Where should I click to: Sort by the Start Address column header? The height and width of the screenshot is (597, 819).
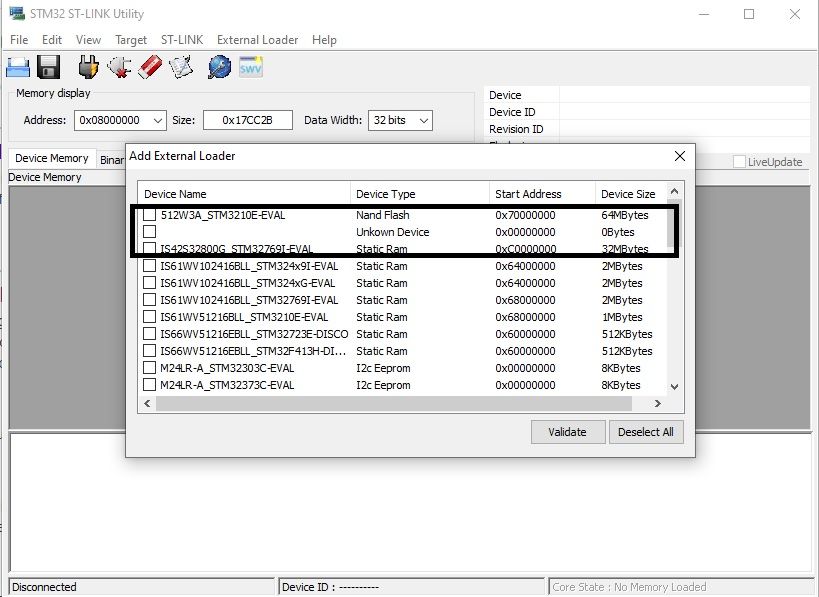pos(542,194)
